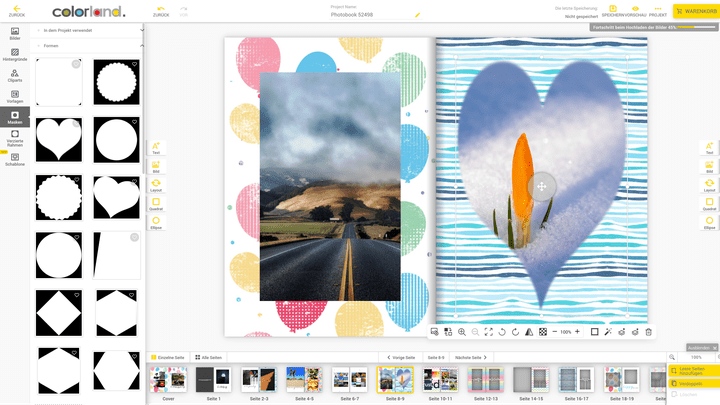Click the trash delete icon in image toolbar
Image resolution: width=720 pixels, height=405 pixels.
tap(648, 332)
